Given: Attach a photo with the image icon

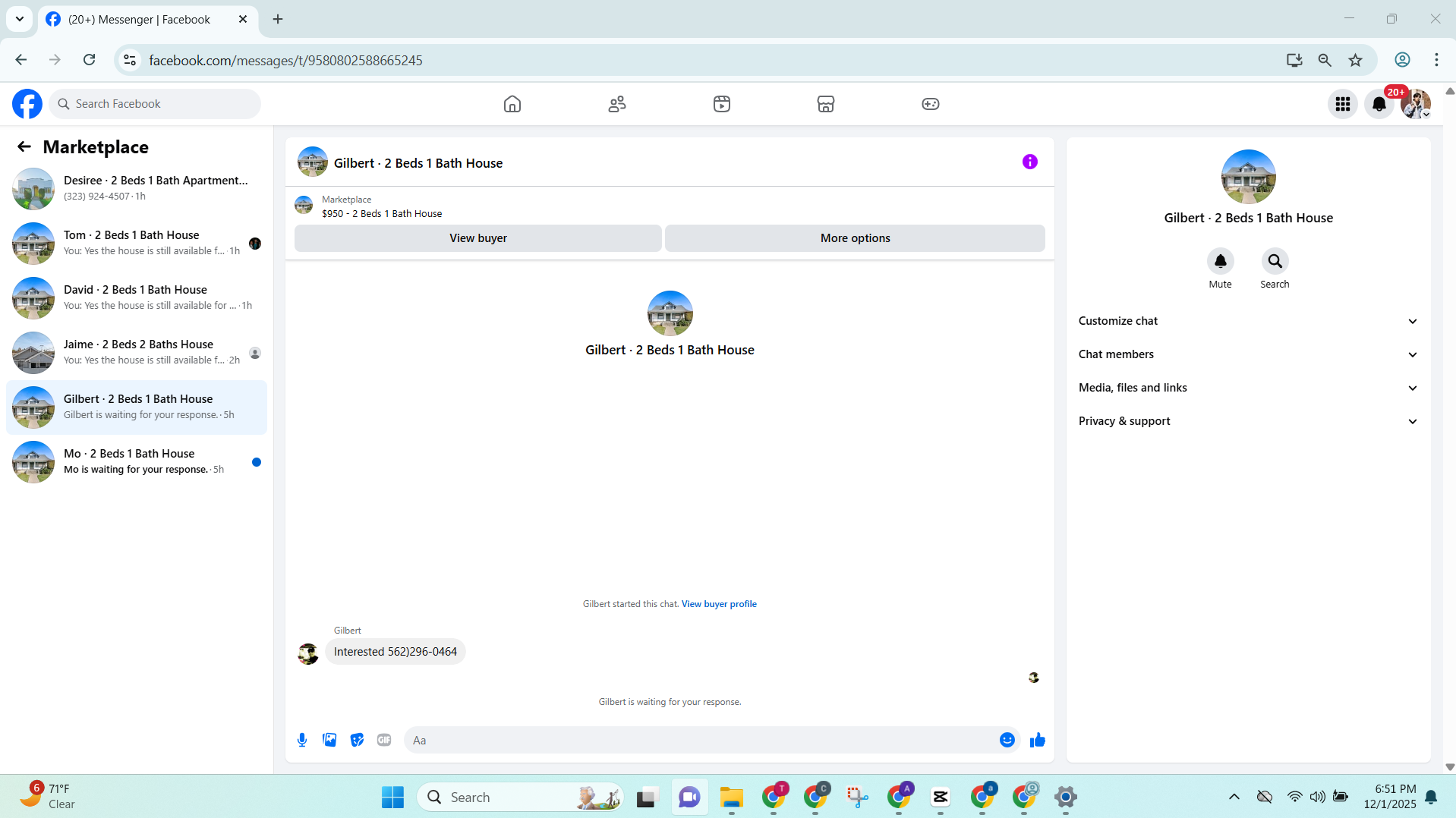Looking at the screenshot, I should pos(329,740).
